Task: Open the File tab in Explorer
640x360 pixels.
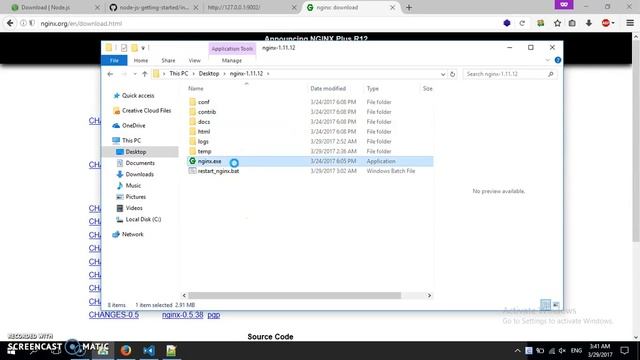Action: pos(114,60)
